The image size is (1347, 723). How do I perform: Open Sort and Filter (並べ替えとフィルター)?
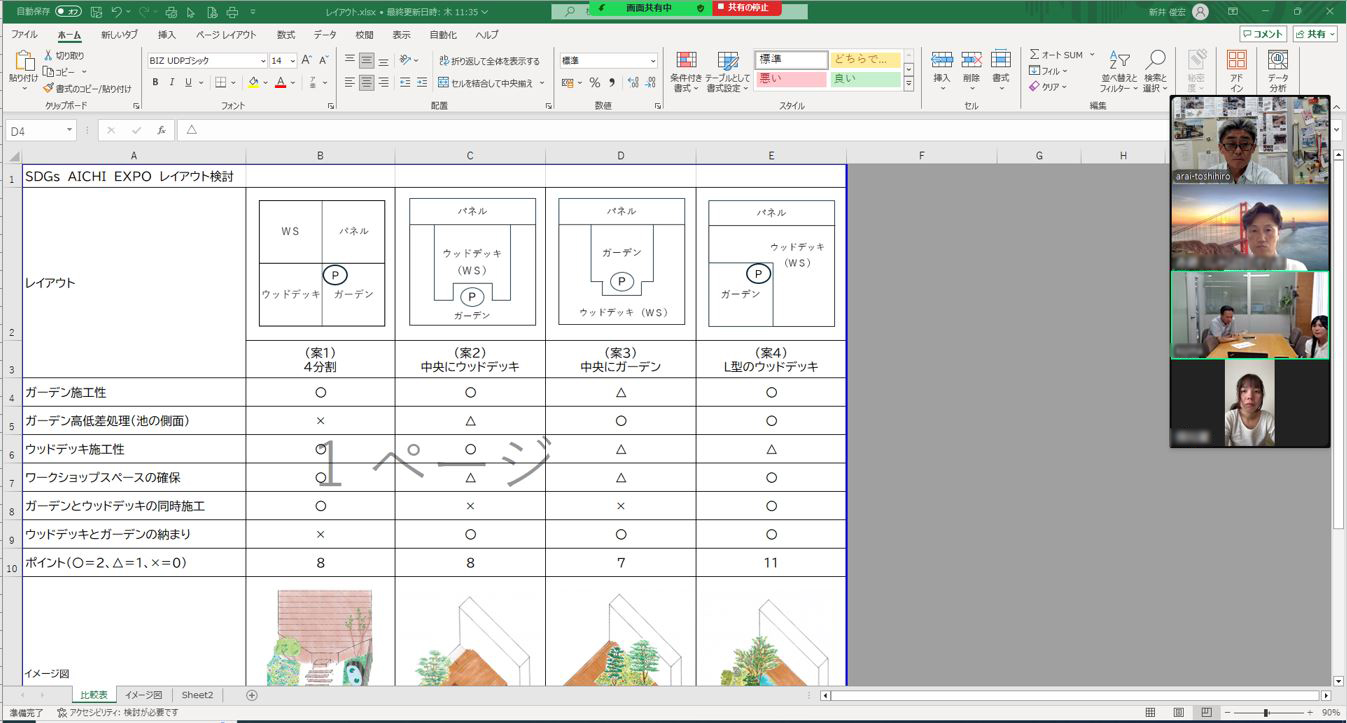[x=1120, y=72]
